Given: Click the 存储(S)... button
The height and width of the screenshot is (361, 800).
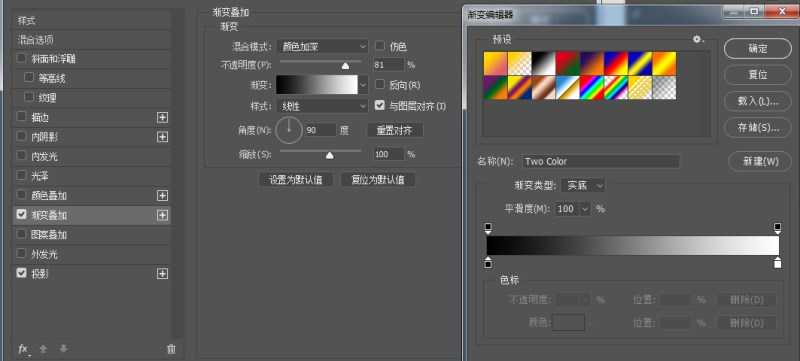Looking at the screenshot, I should (758, 127).
